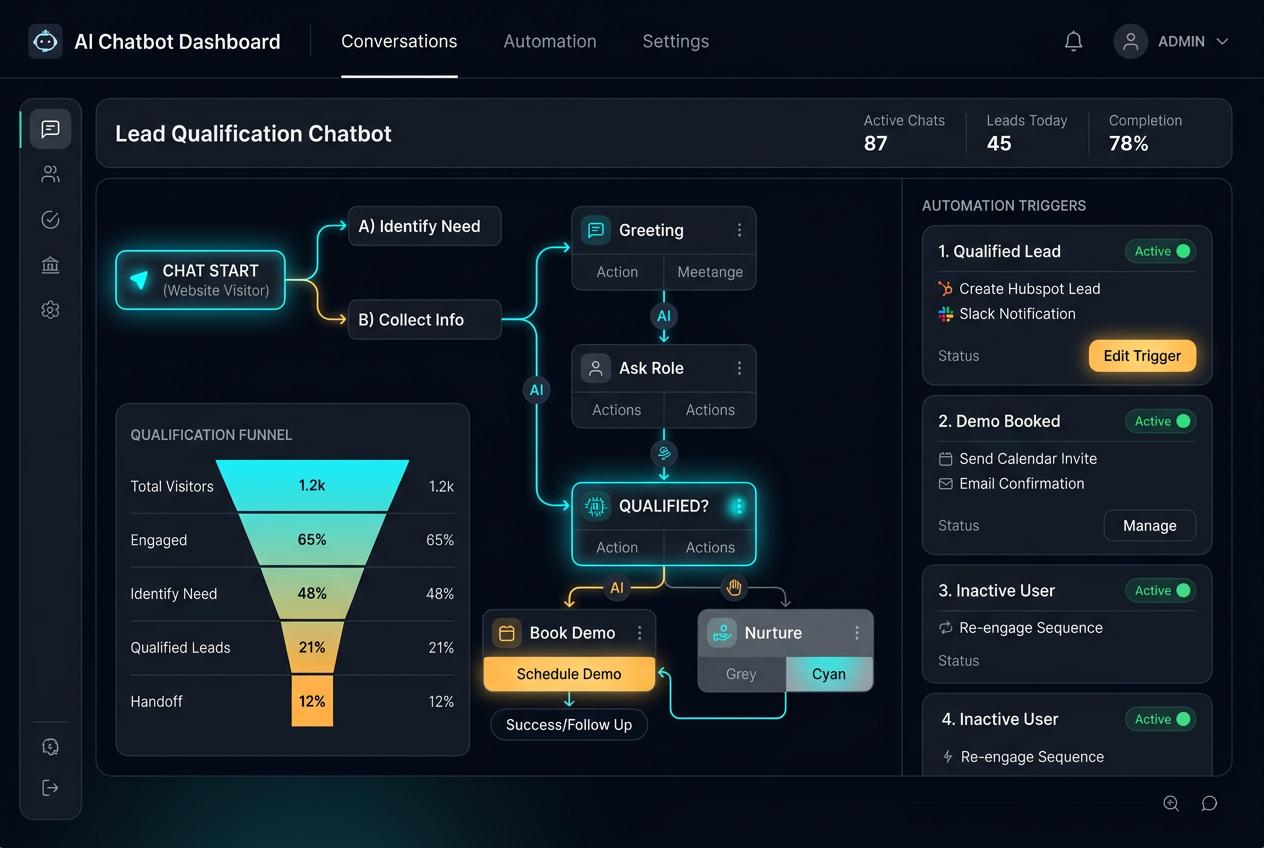The image size is (1264, 848).
Task: Click the logout icon in the sidebar
Action: pos(50,788)
